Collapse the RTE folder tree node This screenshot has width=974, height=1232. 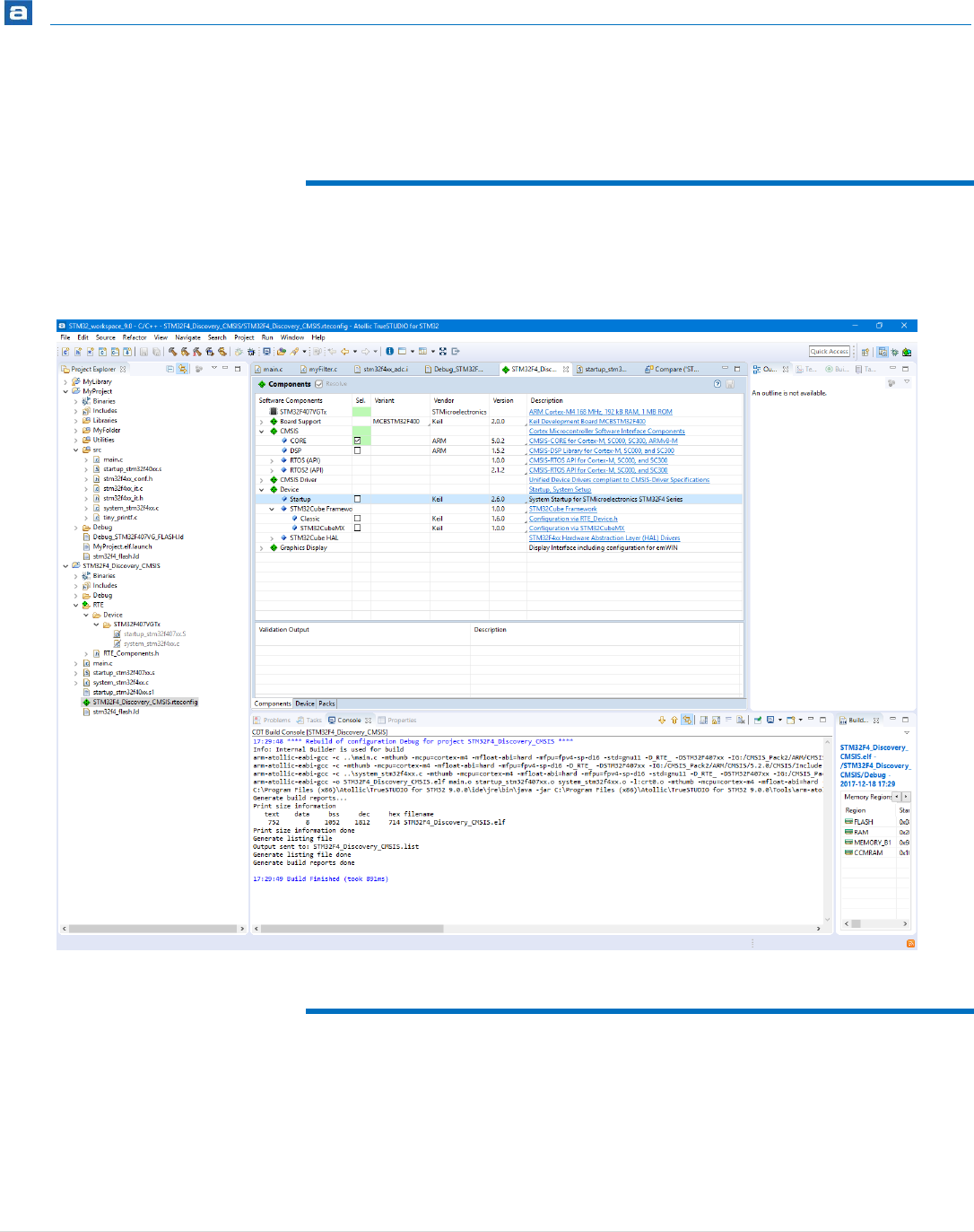(x=75, y=605)
